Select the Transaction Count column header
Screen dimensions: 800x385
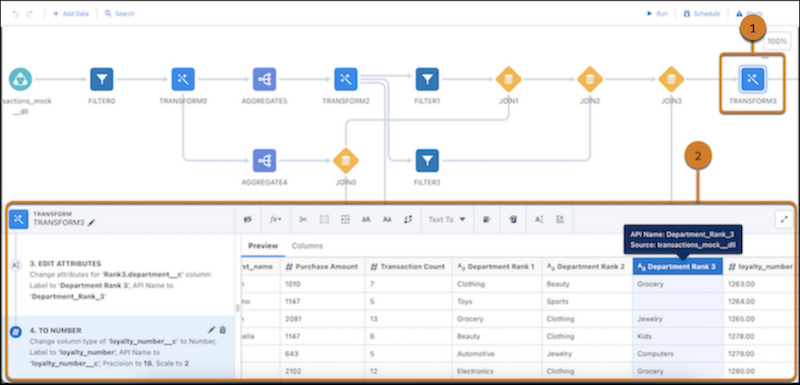click(x=408, y=266)
